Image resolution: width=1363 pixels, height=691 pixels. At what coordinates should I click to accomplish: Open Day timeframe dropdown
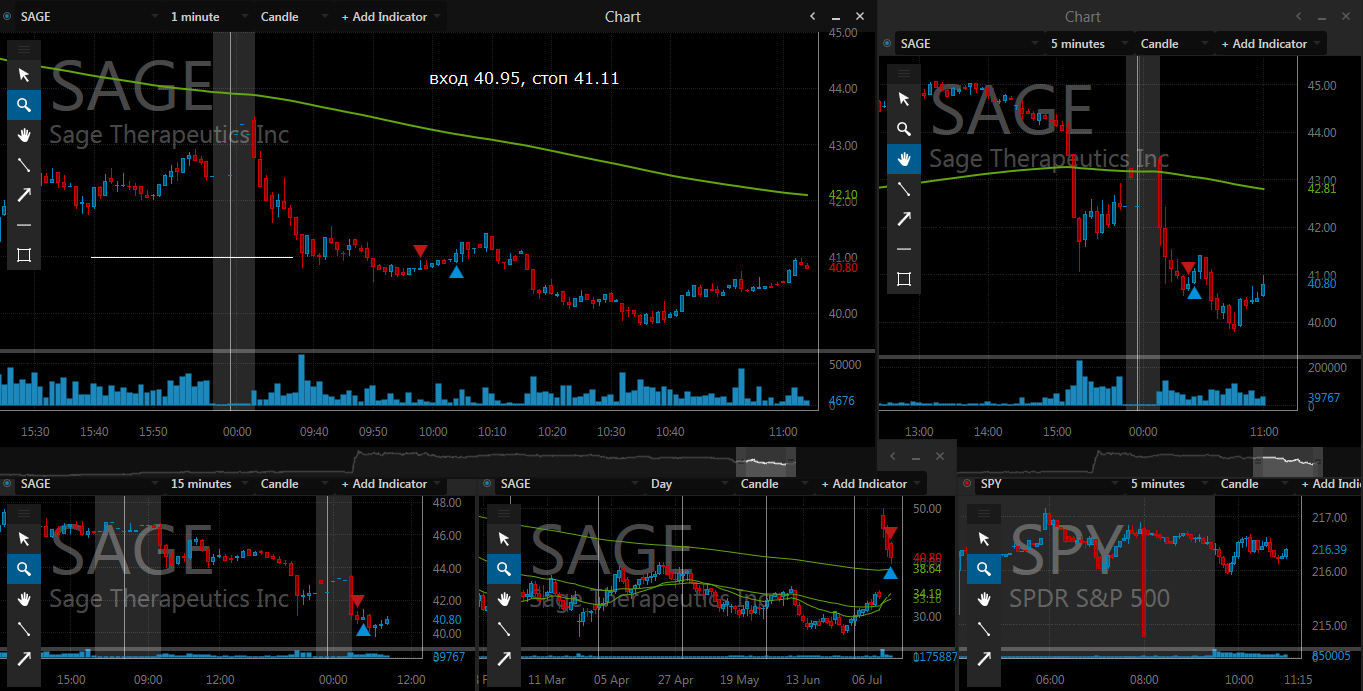(689, 484)
